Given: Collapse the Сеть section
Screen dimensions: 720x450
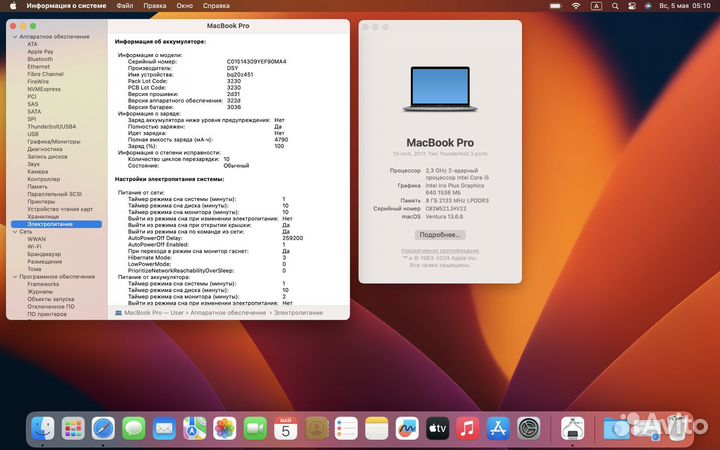Looking at the screenshot, I should (x=15, y=232).
